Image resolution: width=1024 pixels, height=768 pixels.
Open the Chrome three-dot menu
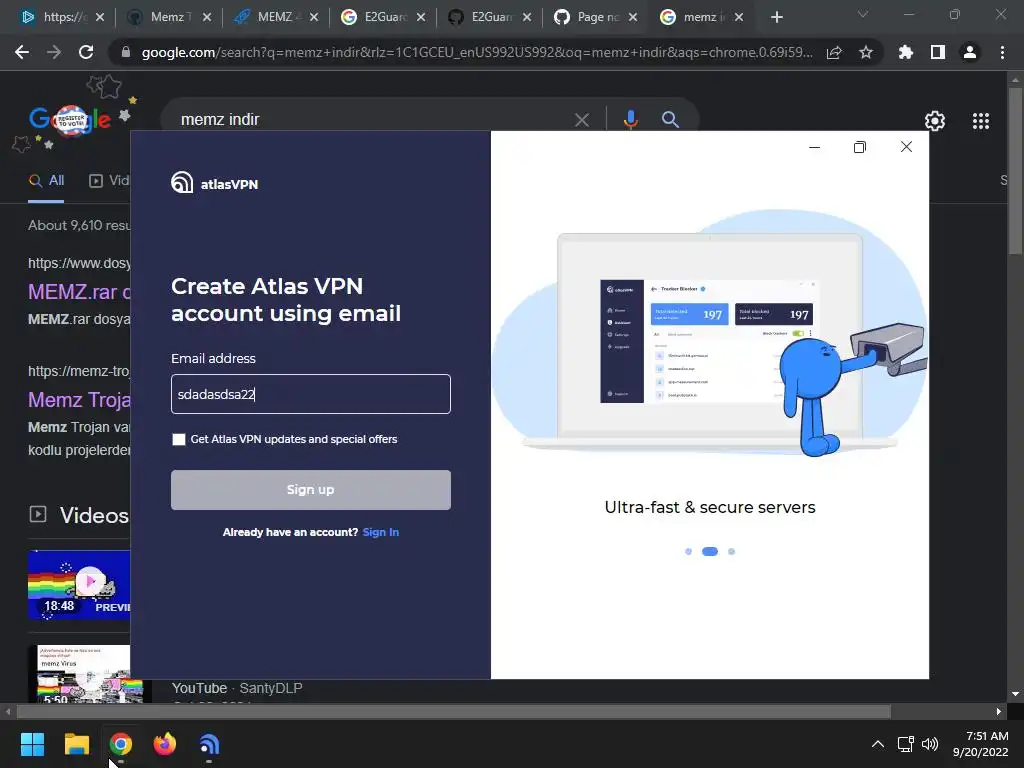tap(1002, 52)
